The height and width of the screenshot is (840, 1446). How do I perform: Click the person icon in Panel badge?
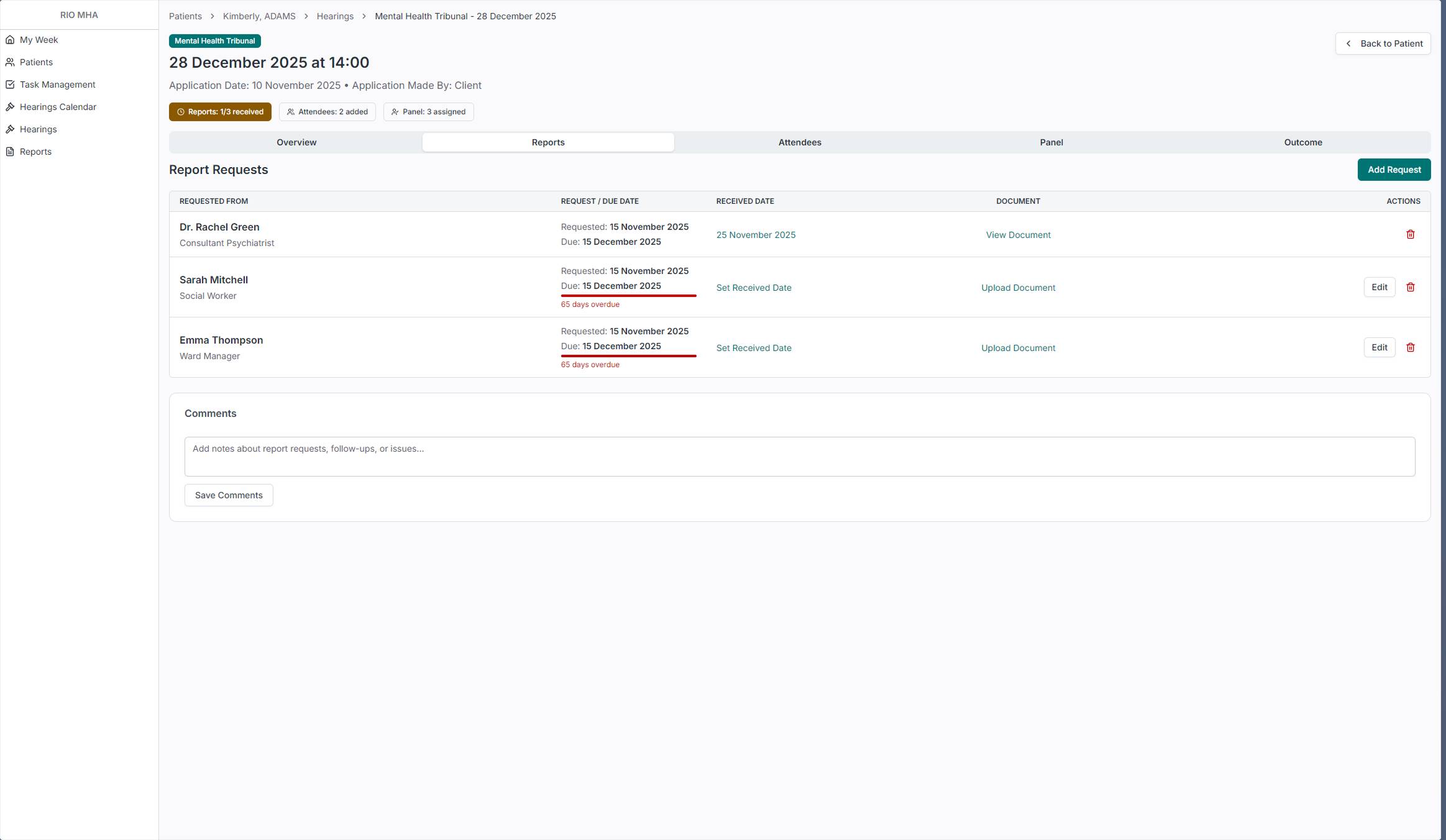tap(395, 112)
